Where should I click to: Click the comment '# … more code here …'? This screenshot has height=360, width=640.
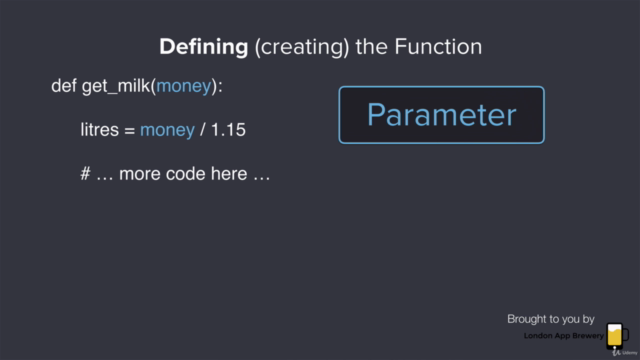click(175, 174)
